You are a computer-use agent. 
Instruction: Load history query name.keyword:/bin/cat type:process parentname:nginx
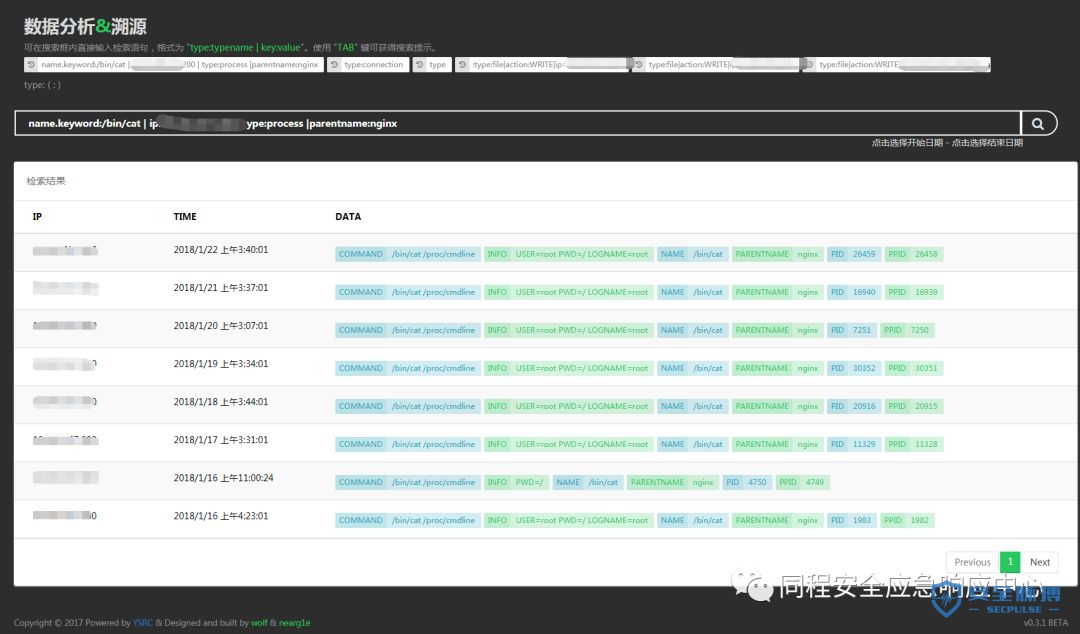(x=174, y=65)
